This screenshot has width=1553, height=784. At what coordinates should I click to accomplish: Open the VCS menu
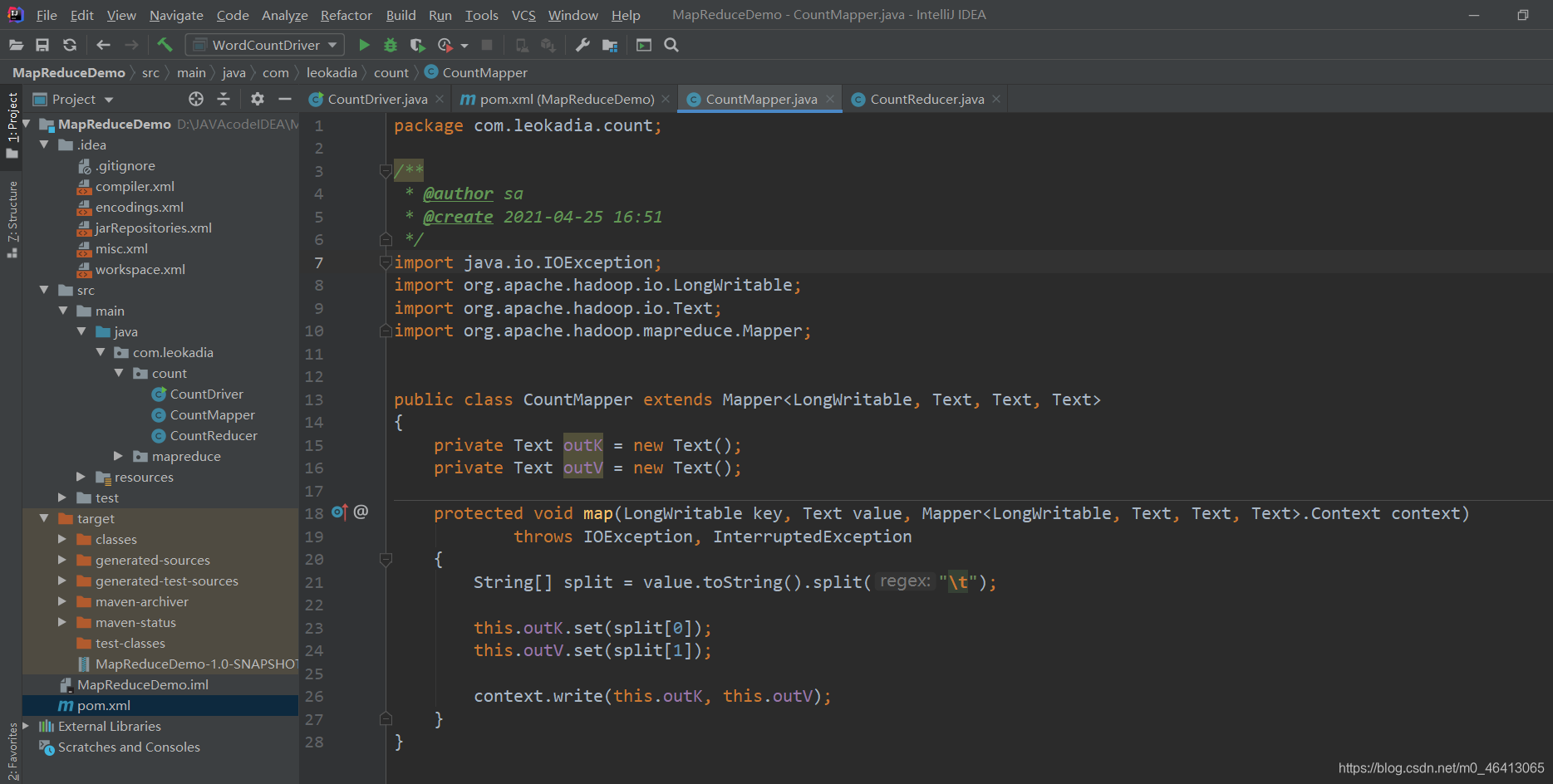[523, 15]
